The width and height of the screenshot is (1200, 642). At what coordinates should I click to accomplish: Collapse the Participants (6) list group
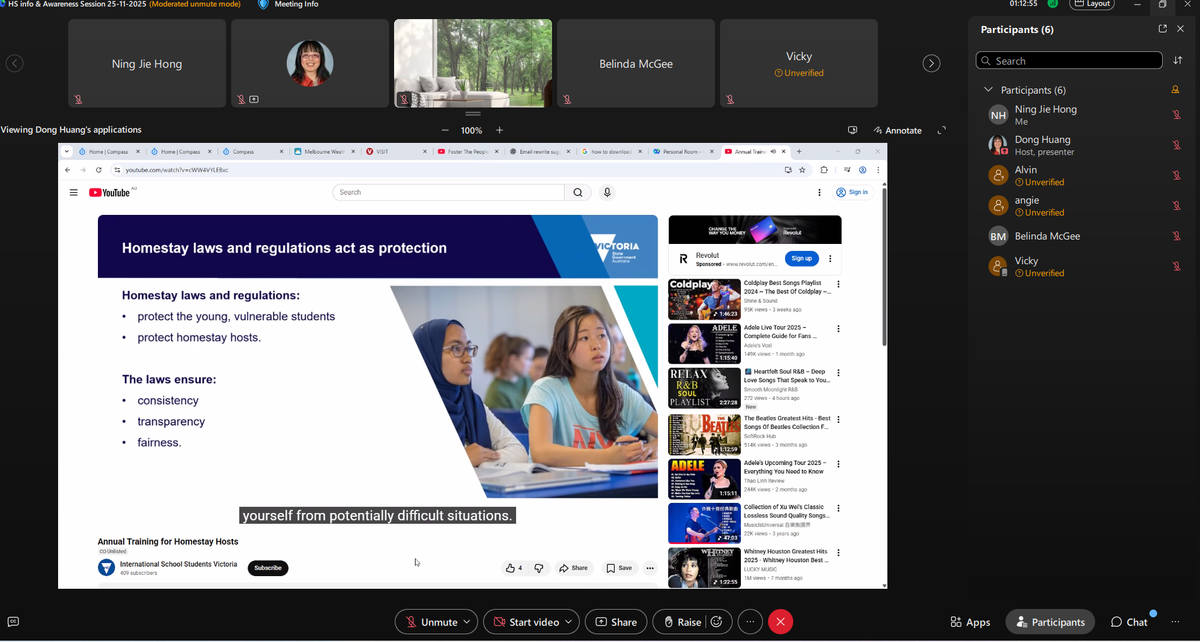coord(989,90)
